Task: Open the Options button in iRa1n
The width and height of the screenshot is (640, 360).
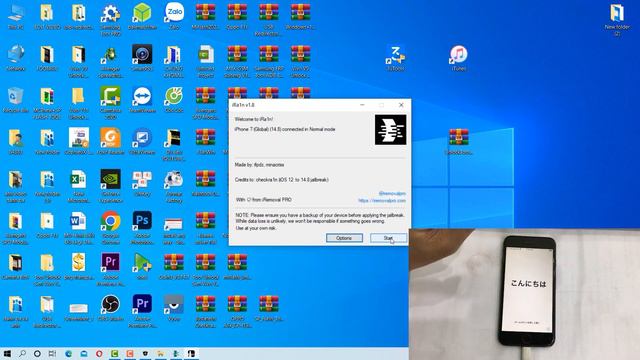Action: tap(344, 238)
